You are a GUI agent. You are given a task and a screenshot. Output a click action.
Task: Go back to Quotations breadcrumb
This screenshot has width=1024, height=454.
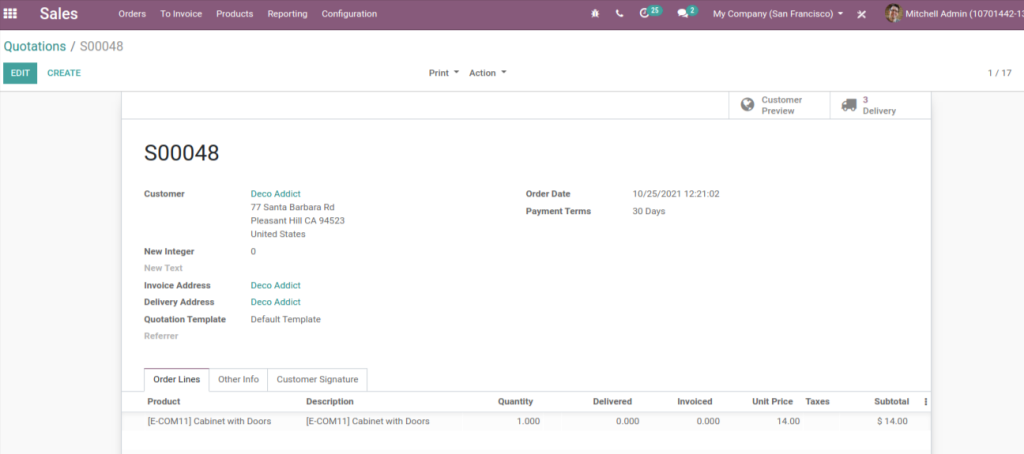pos(35,46)
